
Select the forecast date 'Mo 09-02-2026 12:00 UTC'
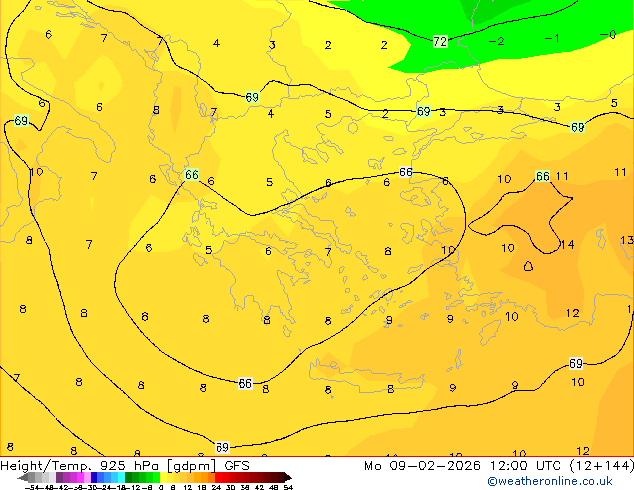[x=465, y=466]
